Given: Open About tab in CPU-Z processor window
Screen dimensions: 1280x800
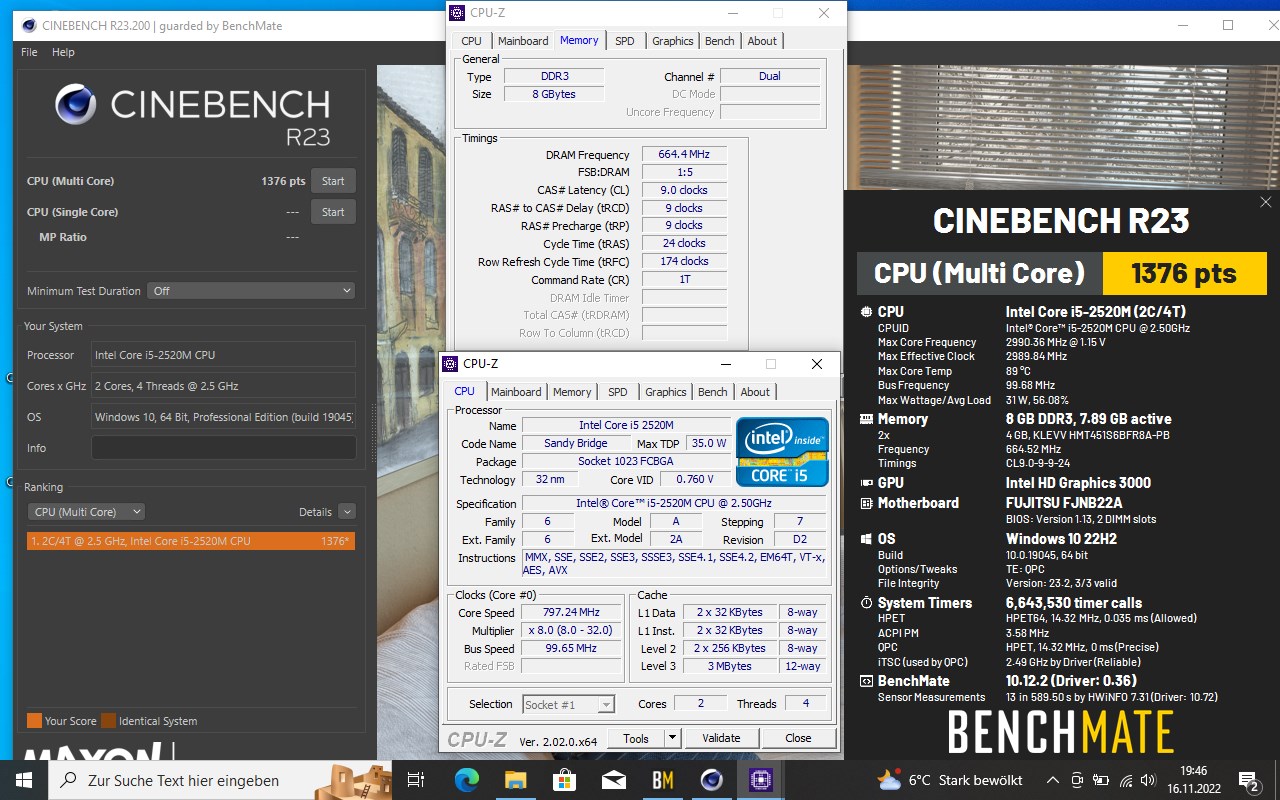Looking at the screenshot, I should coord(754,392).
